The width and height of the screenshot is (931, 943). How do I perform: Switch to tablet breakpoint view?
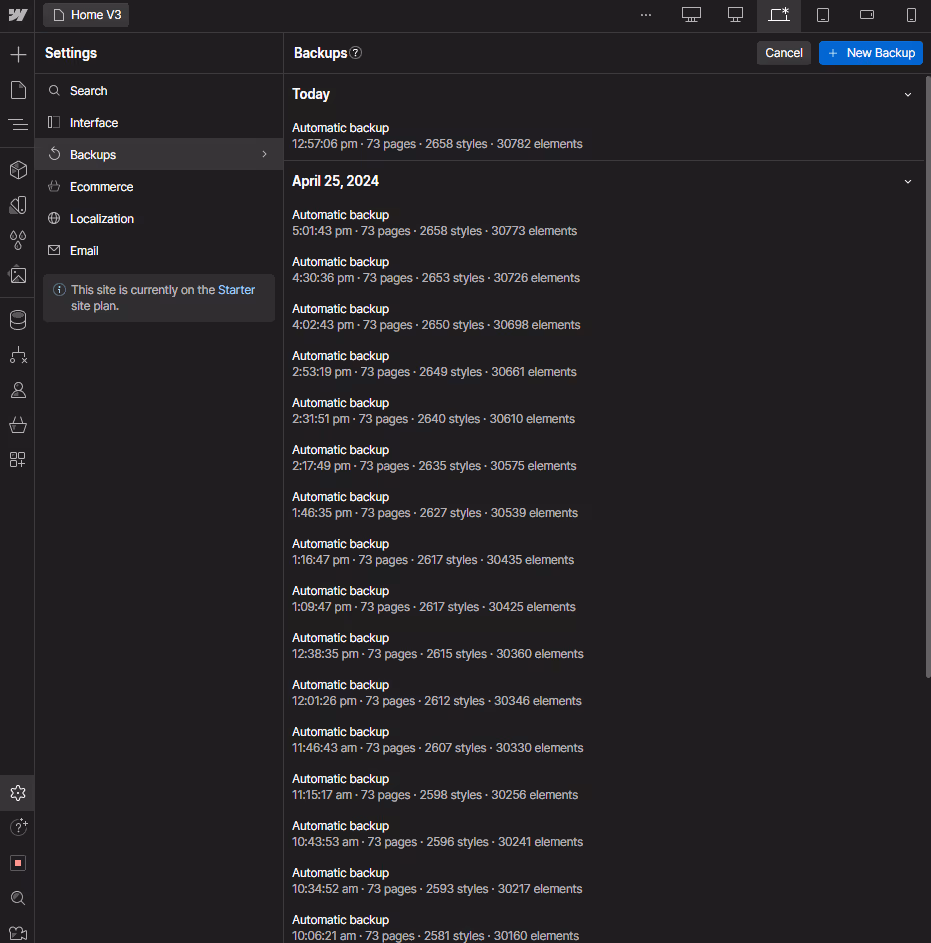[x=824, y=15]
